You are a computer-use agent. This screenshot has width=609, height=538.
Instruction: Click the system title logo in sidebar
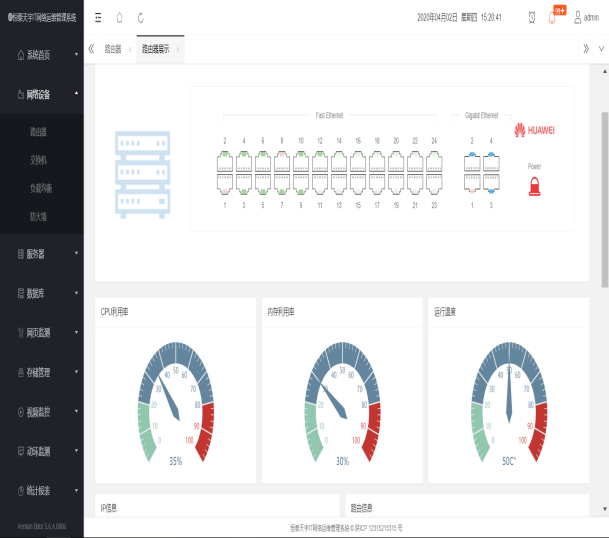(x=42, y=17)
